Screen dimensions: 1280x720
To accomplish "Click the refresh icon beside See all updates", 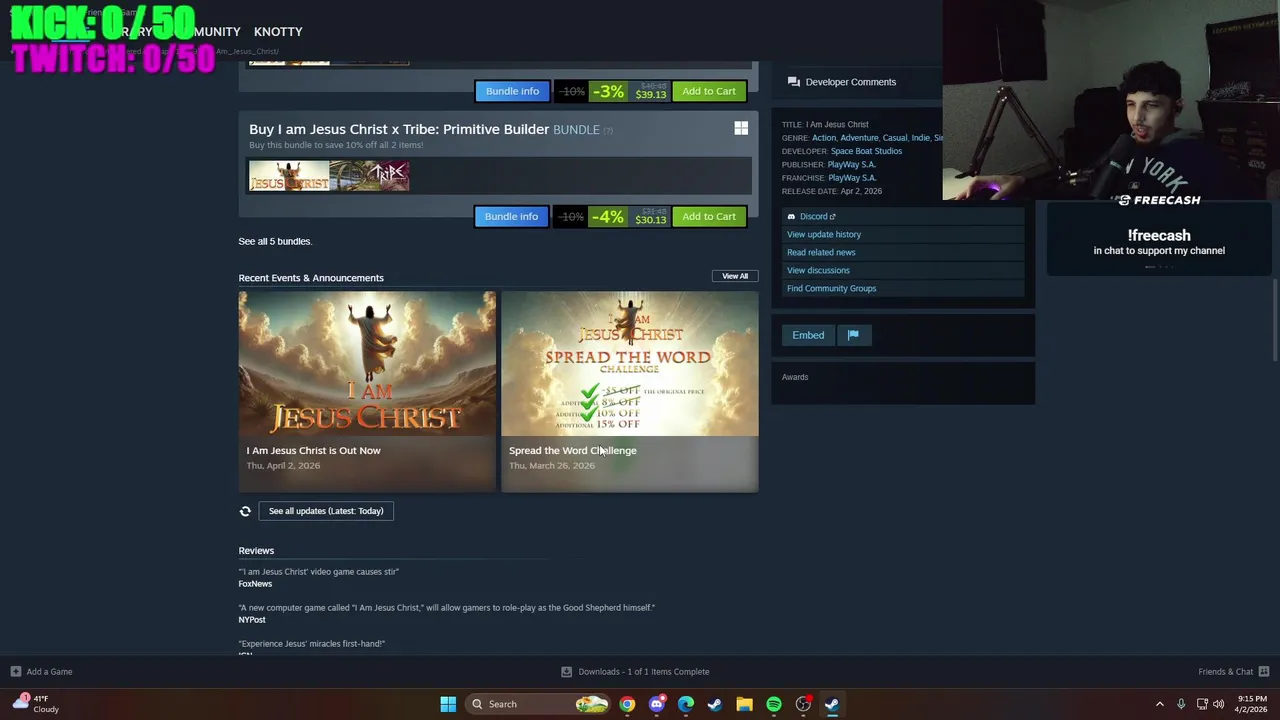I will pyautogui.click(x=245, y=511).
